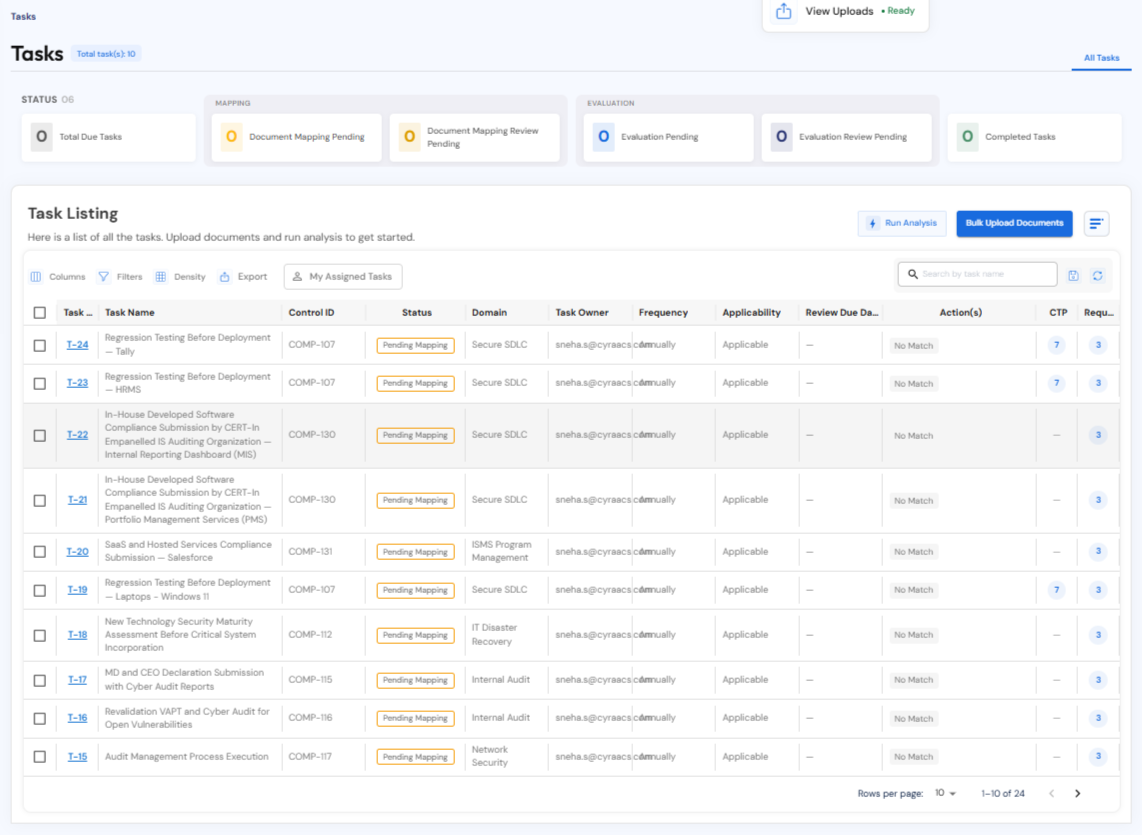Click the Completed Tasks count badge

click(967, 137)
